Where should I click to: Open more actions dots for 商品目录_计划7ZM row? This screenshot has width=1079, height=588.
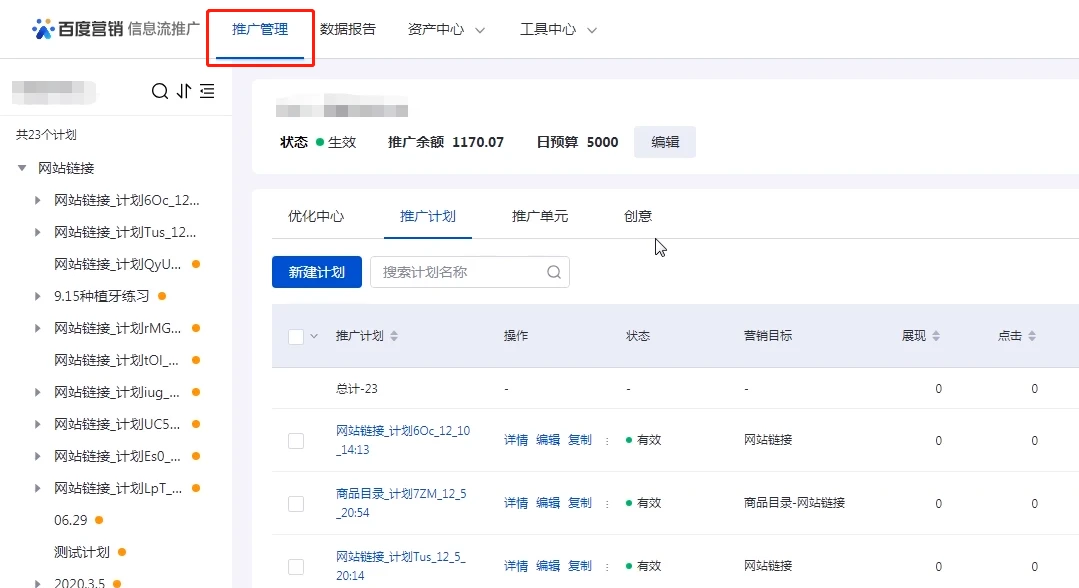pos(607,503)
